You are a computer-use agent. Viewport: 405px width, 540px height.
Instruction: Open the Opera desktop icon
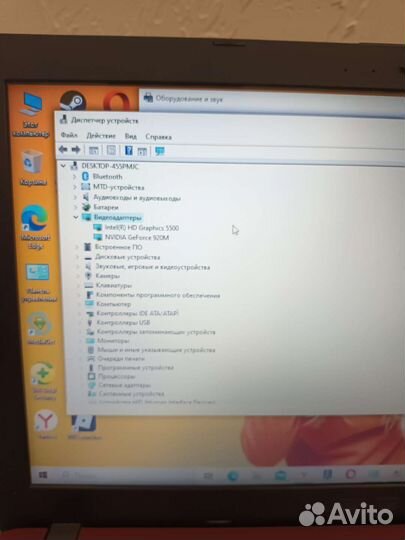point(117,102)
